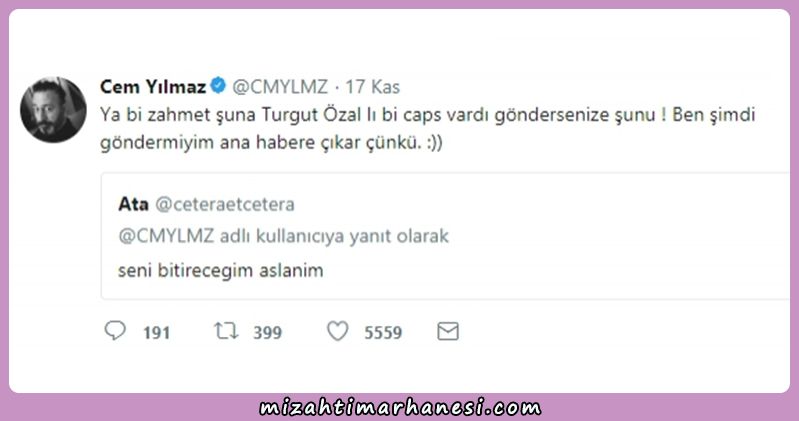Click tweet line ending with çıkar çünkü
Viewport: 799px width, 421px height.
coord(271,142)
